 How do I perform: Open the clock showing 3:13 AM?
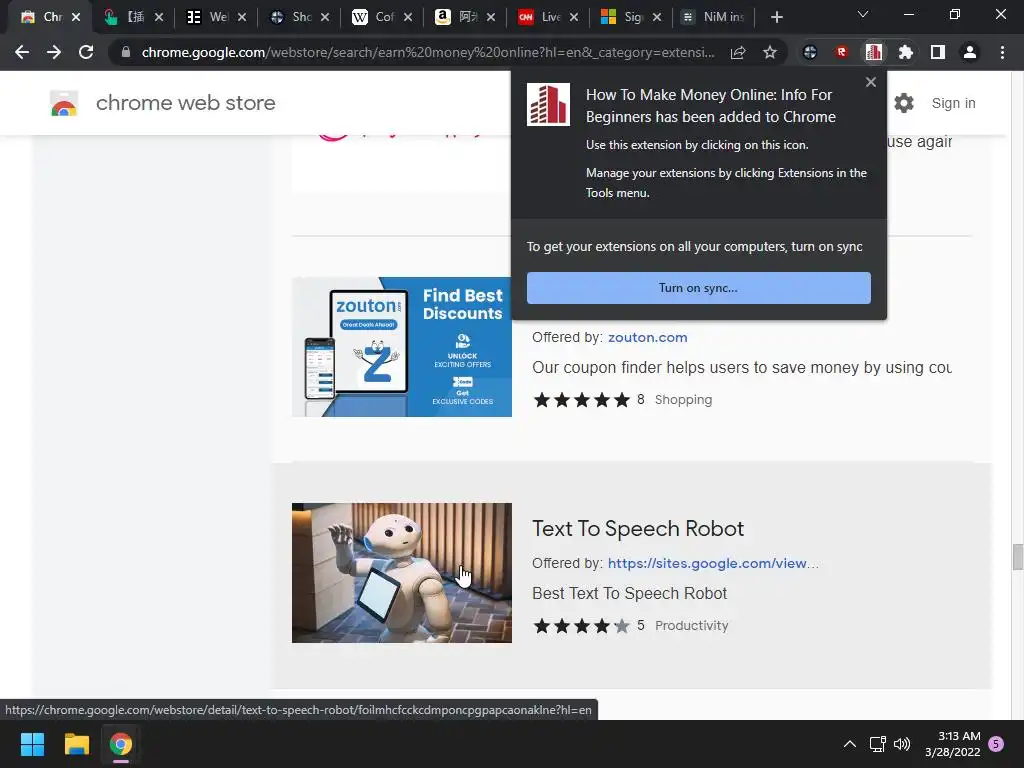pyautogui.click(x=953, y=744)
